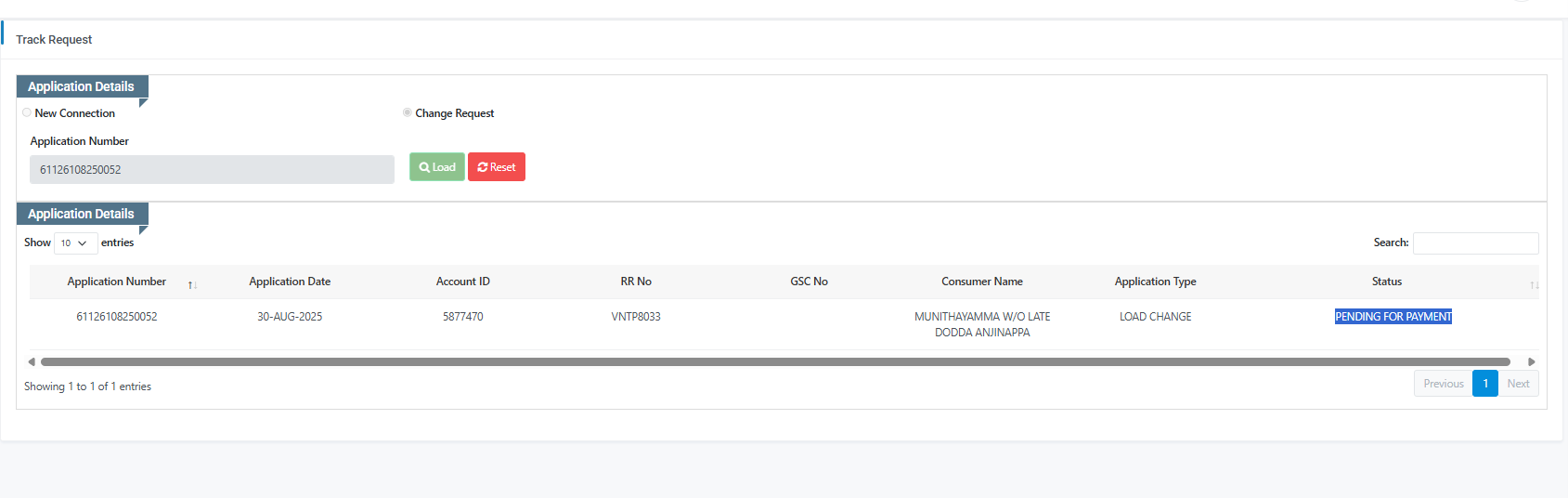Click the left arrow of horizontal scrollbar
Image resolution: width=1568 pixels, height=498 pixels.
[x=32, y=361]
